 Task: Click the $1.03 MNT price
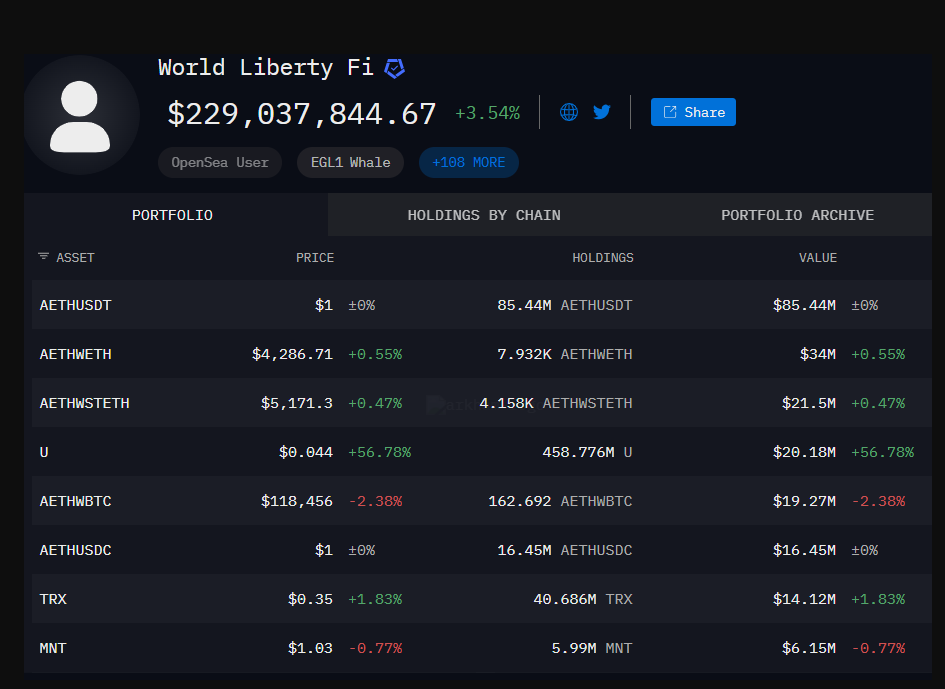click(x=310, y=649)
